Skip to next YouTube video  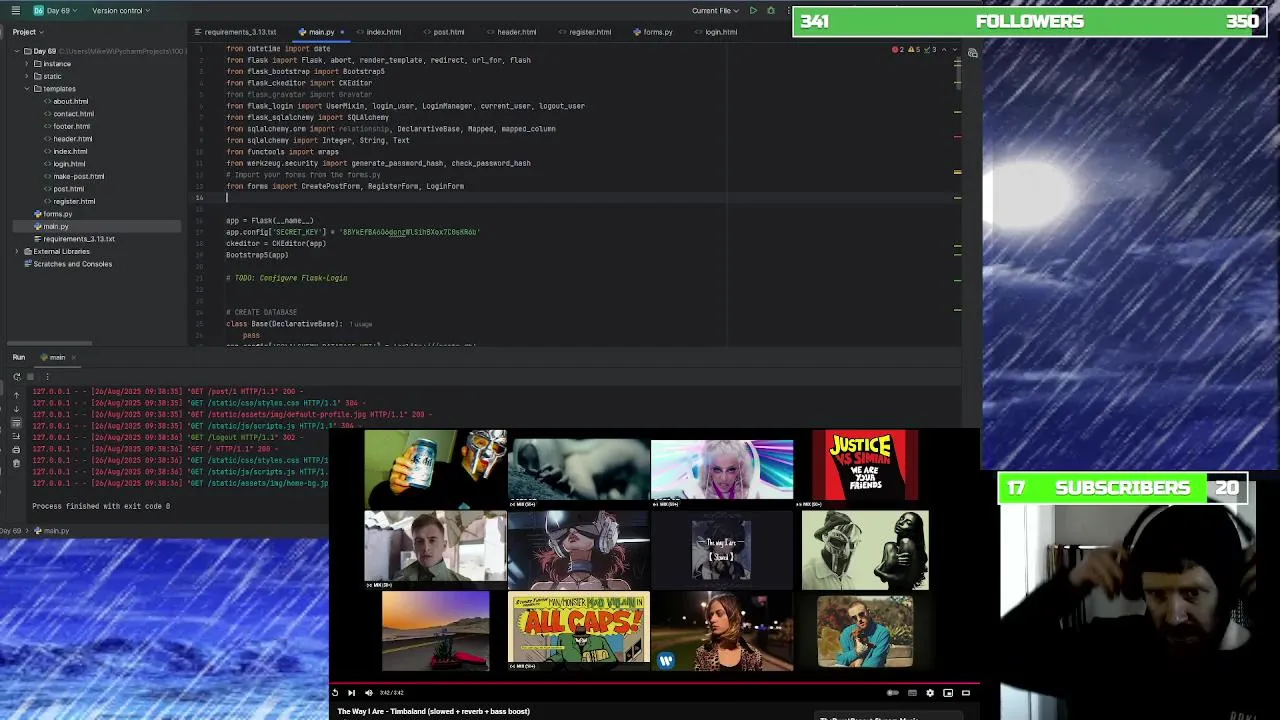351,693
